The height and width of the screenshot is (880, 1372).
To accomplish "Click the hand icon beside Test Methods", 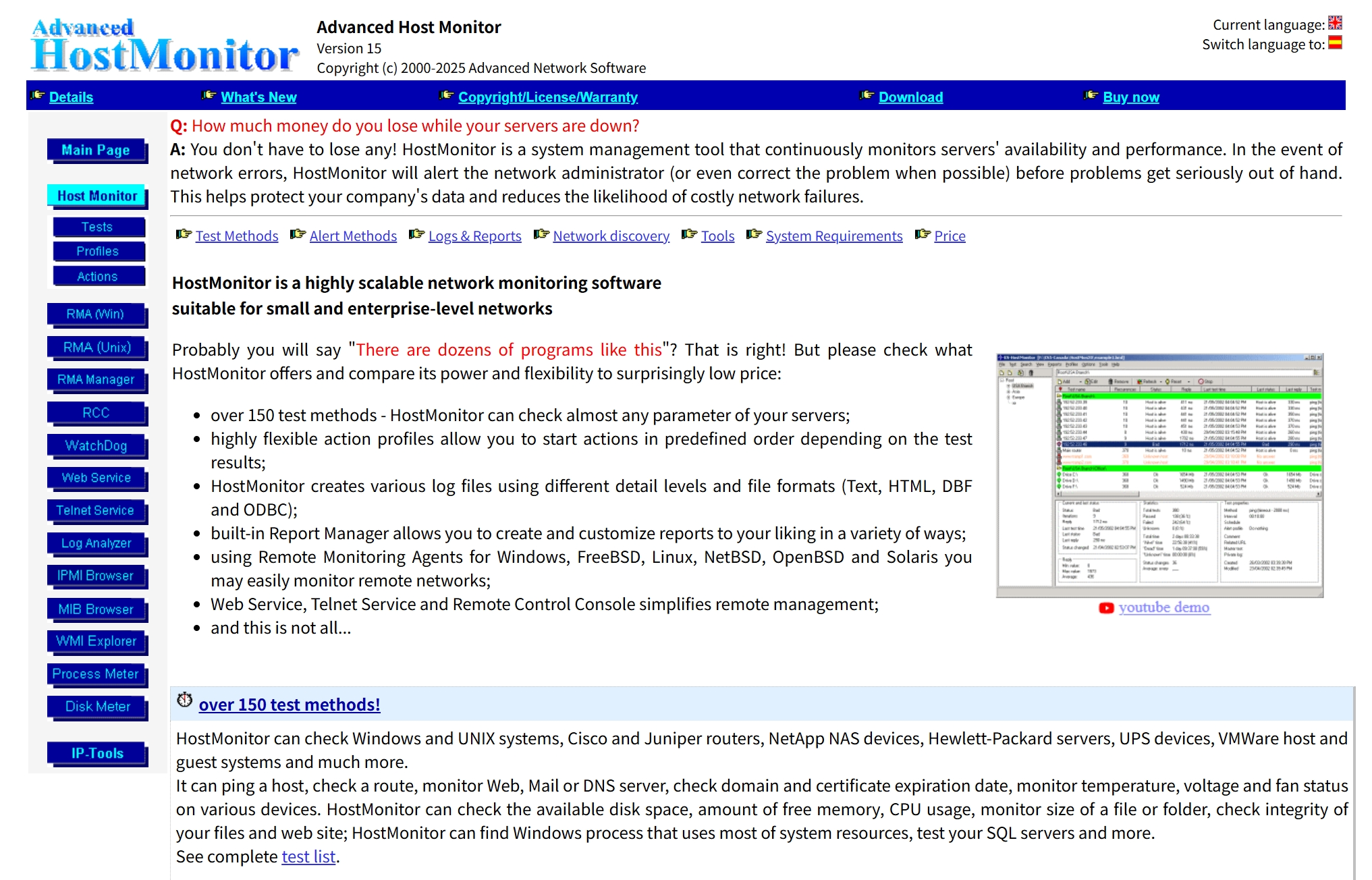I will coord(184,234).
